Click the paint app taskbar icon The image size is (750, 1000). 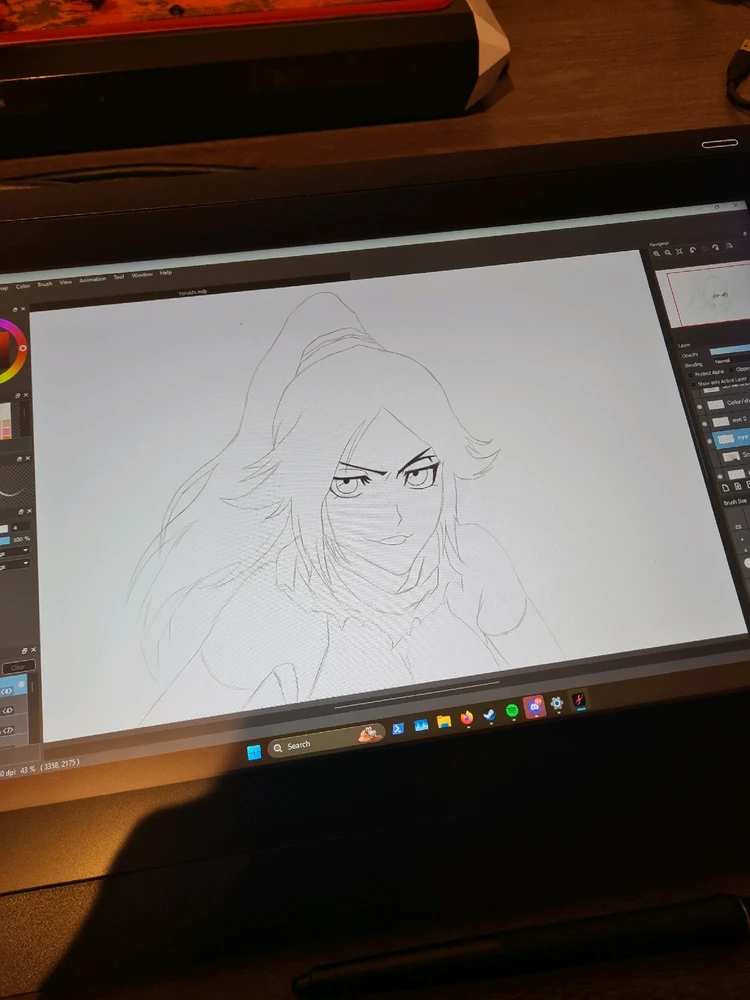pos(578,700)
